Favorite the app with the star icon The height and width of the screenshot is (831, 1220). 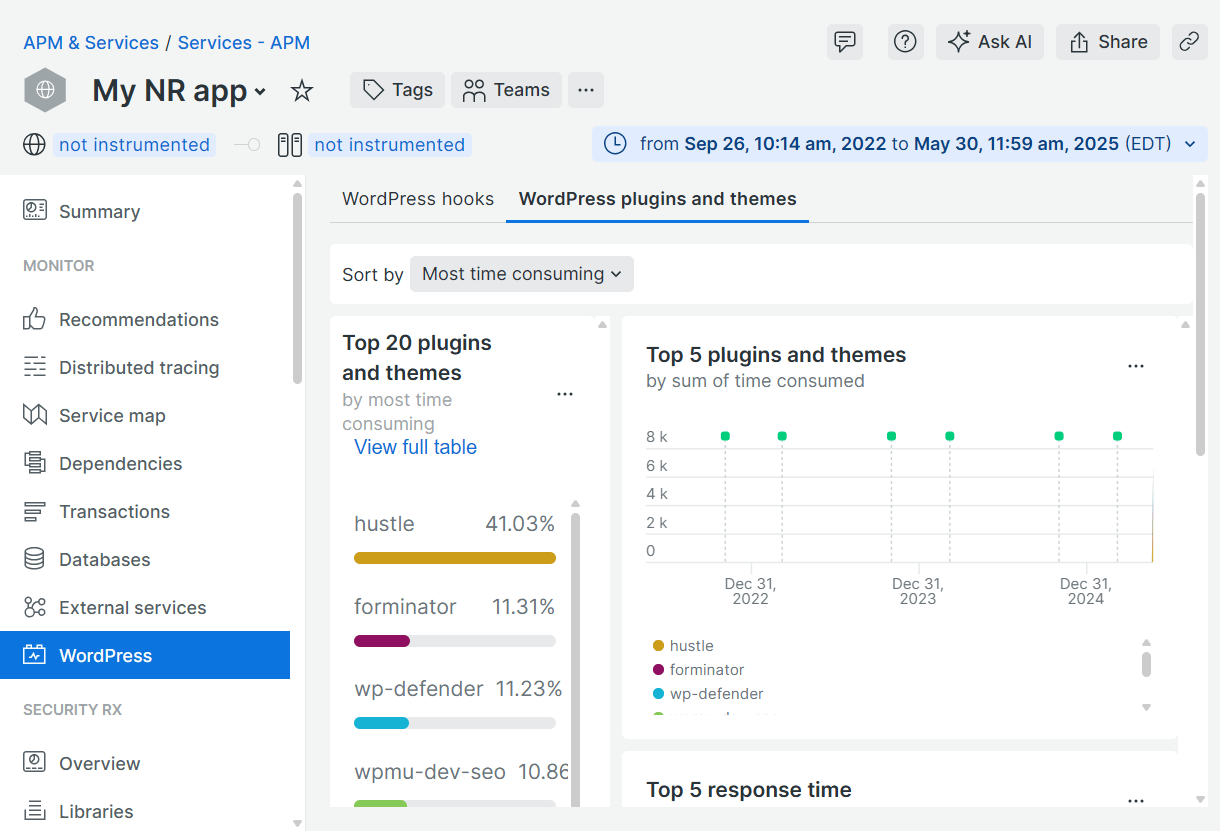pyautogui.click(x=302, y=91)
